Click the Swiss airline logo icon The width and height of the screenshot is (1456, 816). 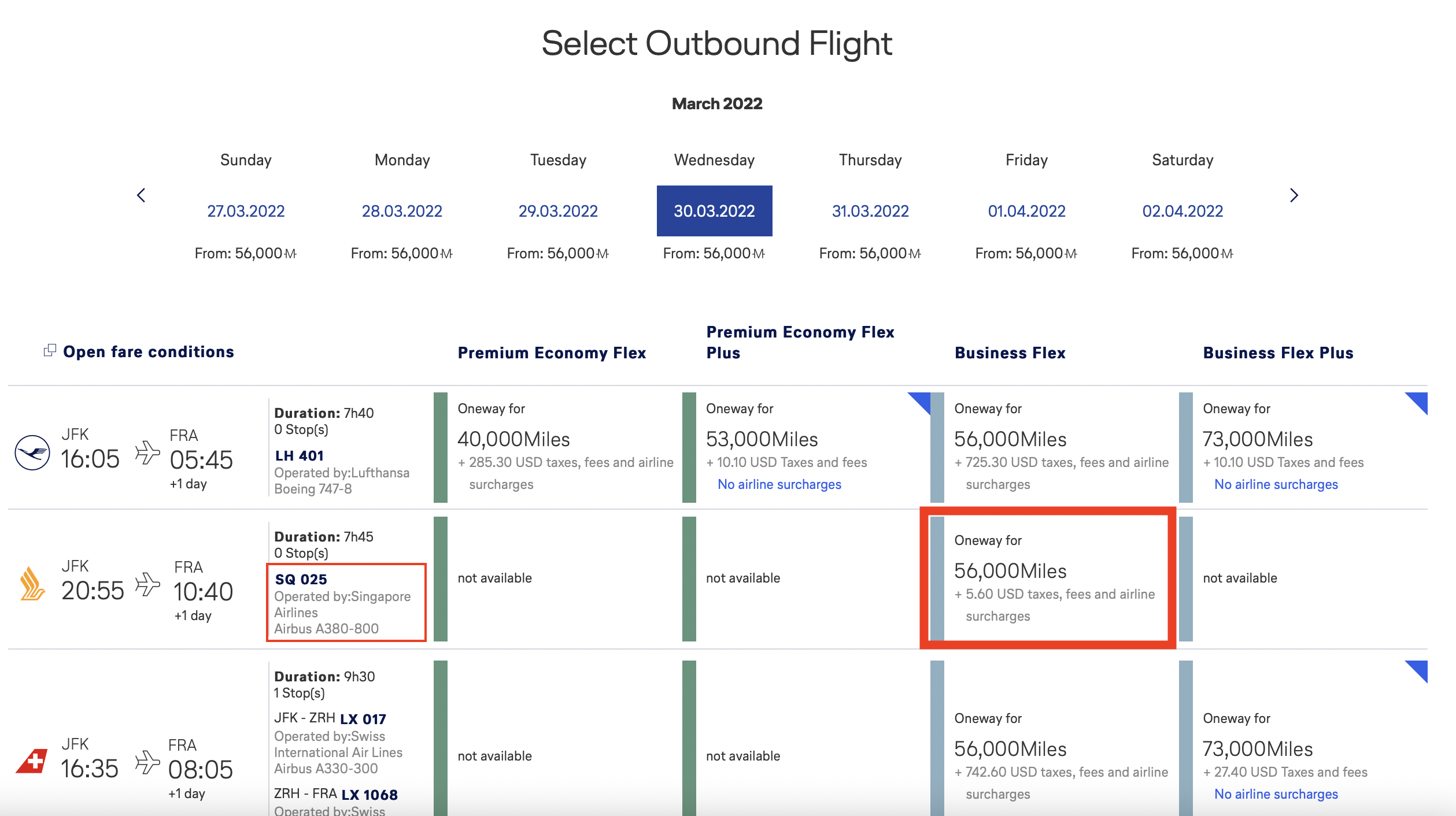(x=32, y=761)
